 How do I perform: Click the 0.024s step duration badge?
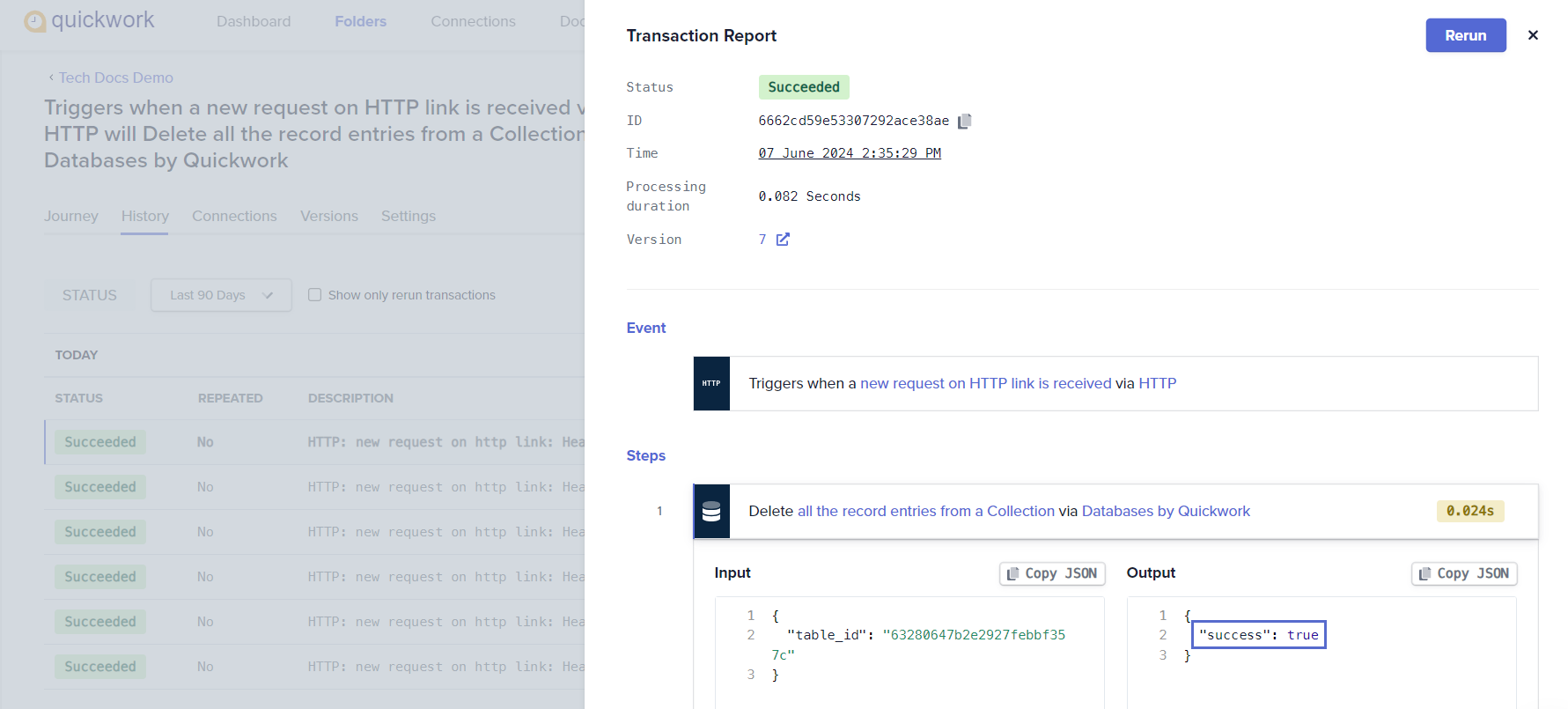click(x=1470, y=511)
